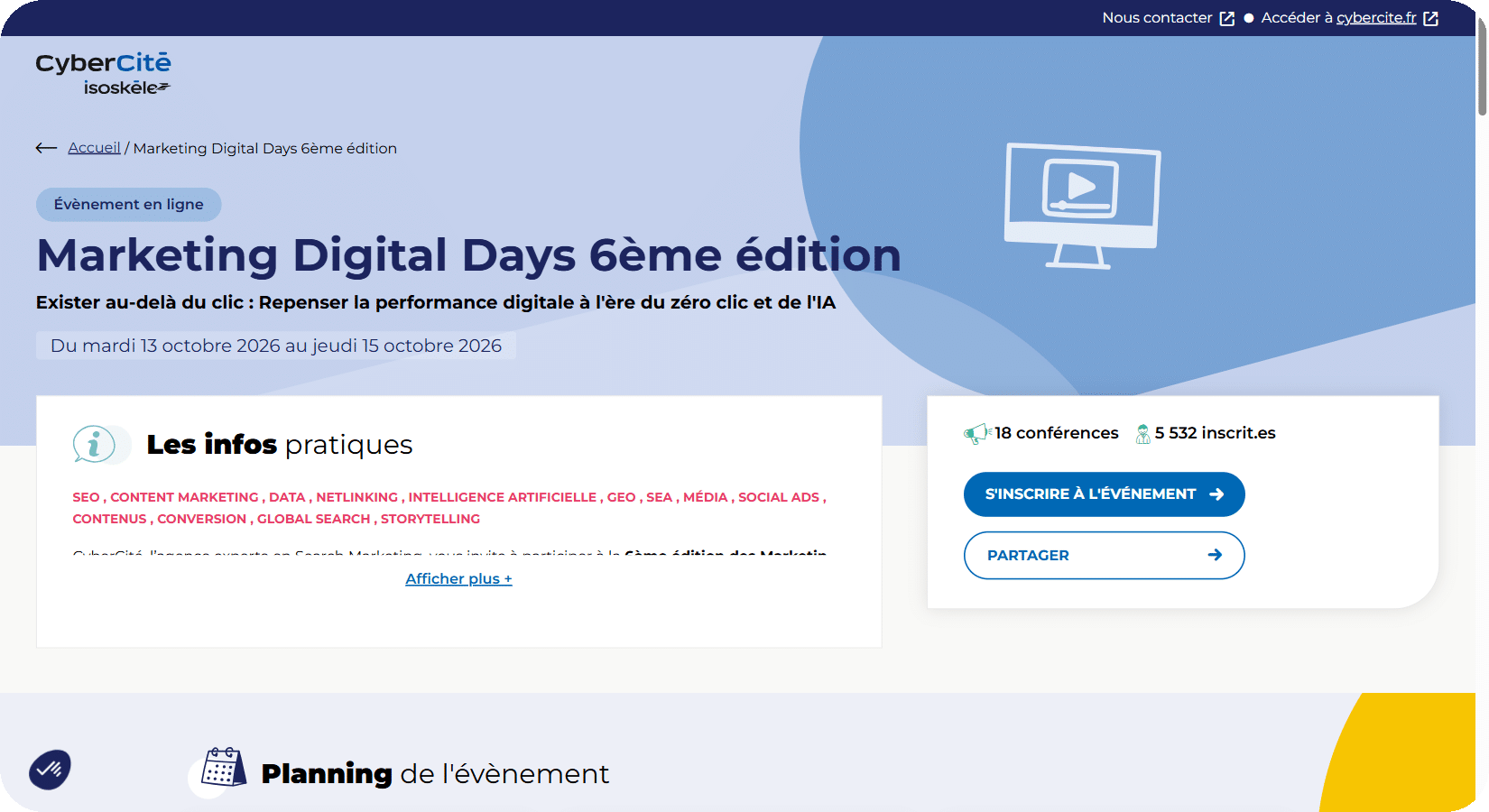Click the MÉDIA tag
Viewport: 1489px width, 812px height.
point(705,497)
